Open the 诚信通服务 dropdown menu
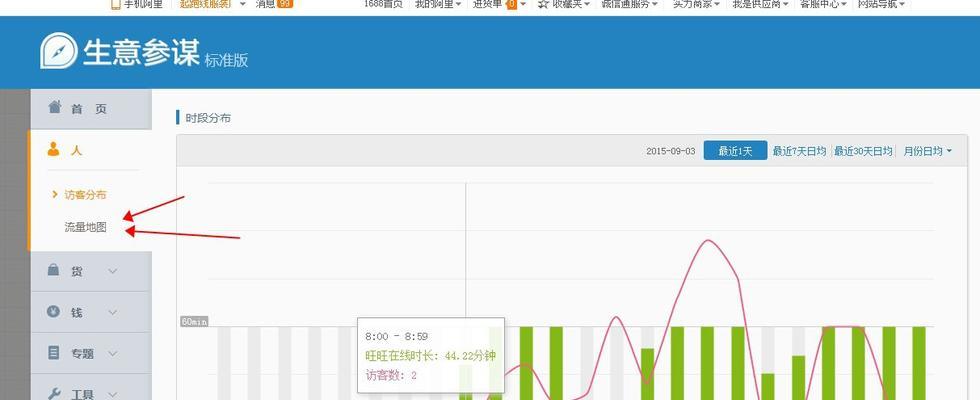 [629, 4]
